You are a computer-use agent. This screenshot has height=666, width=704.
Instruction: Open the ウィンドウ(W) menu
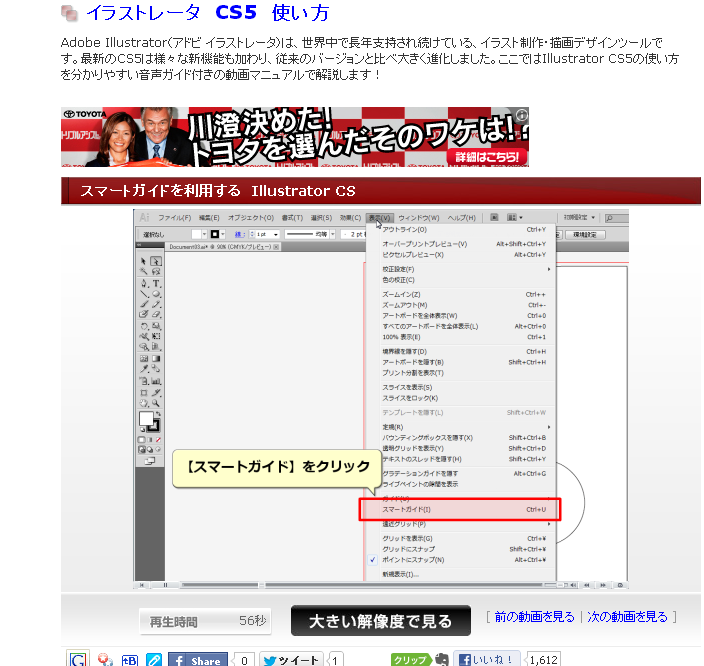click(x=419, y=218)
